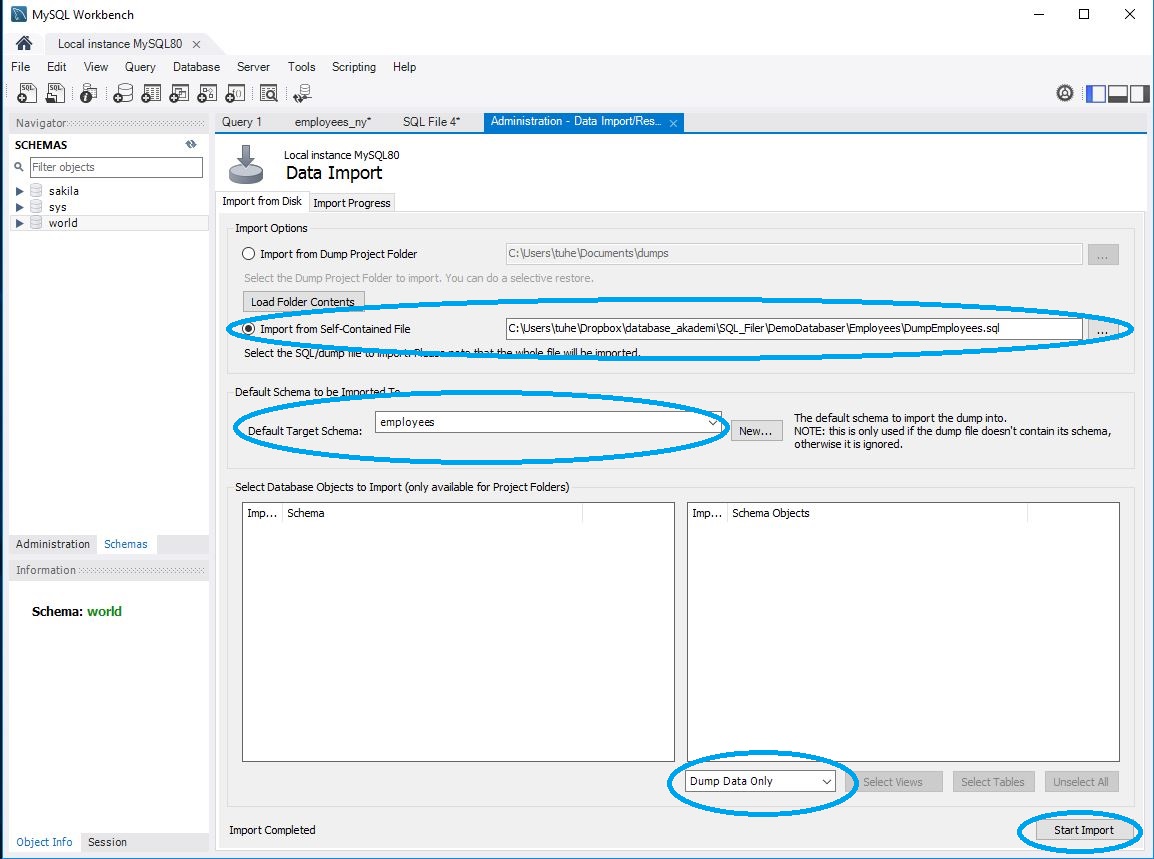
Task: Click the New... schema button
Action: (756, 431)
